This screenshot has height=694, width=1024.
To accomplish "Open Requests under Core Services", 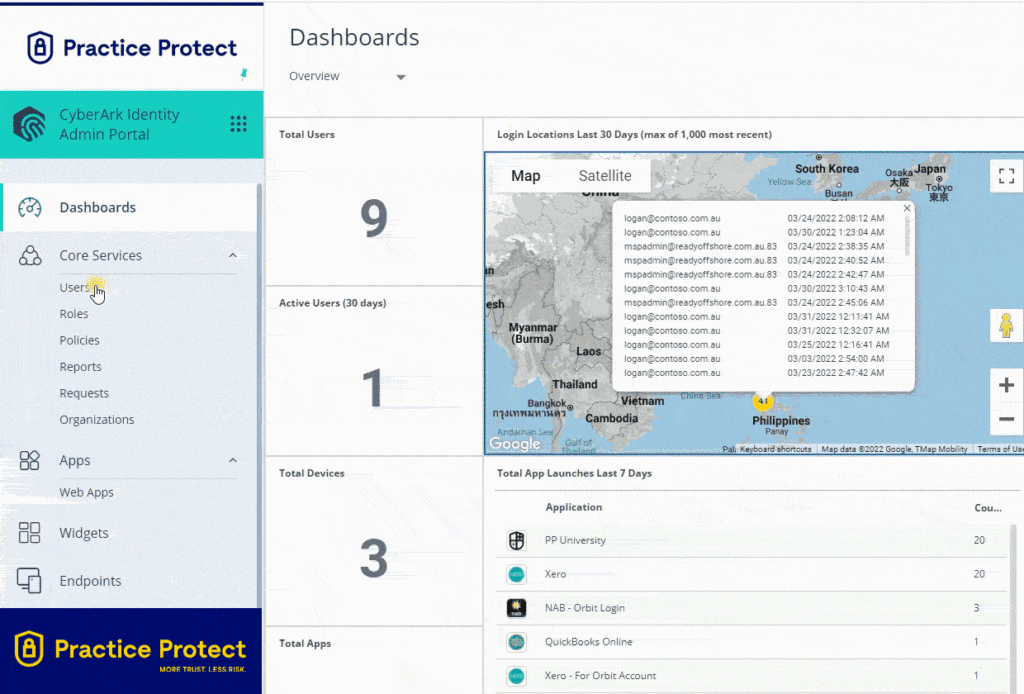I will coord(84,393).
